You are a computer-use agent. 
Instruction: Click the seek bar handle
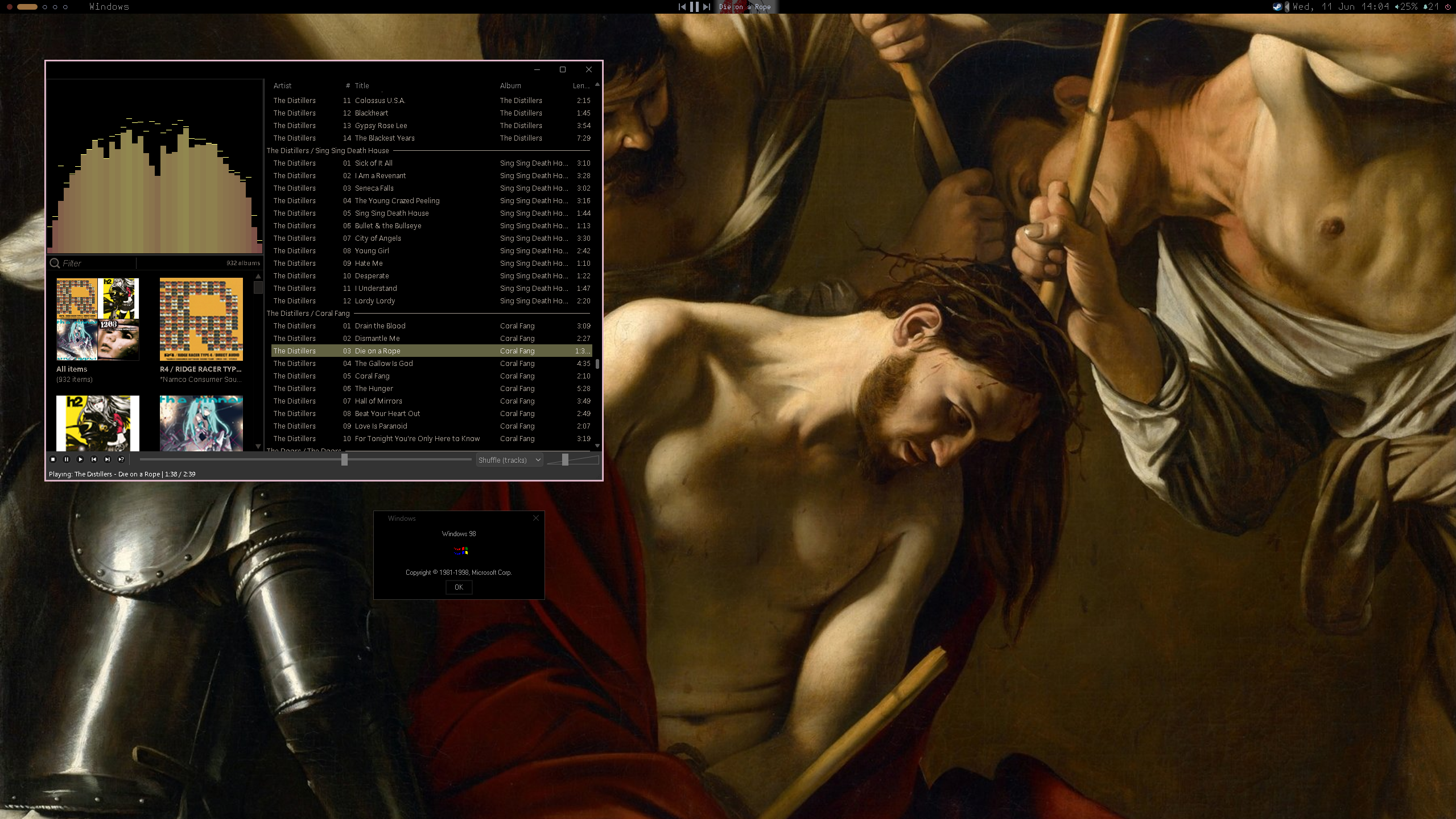(x=344, y=459)
